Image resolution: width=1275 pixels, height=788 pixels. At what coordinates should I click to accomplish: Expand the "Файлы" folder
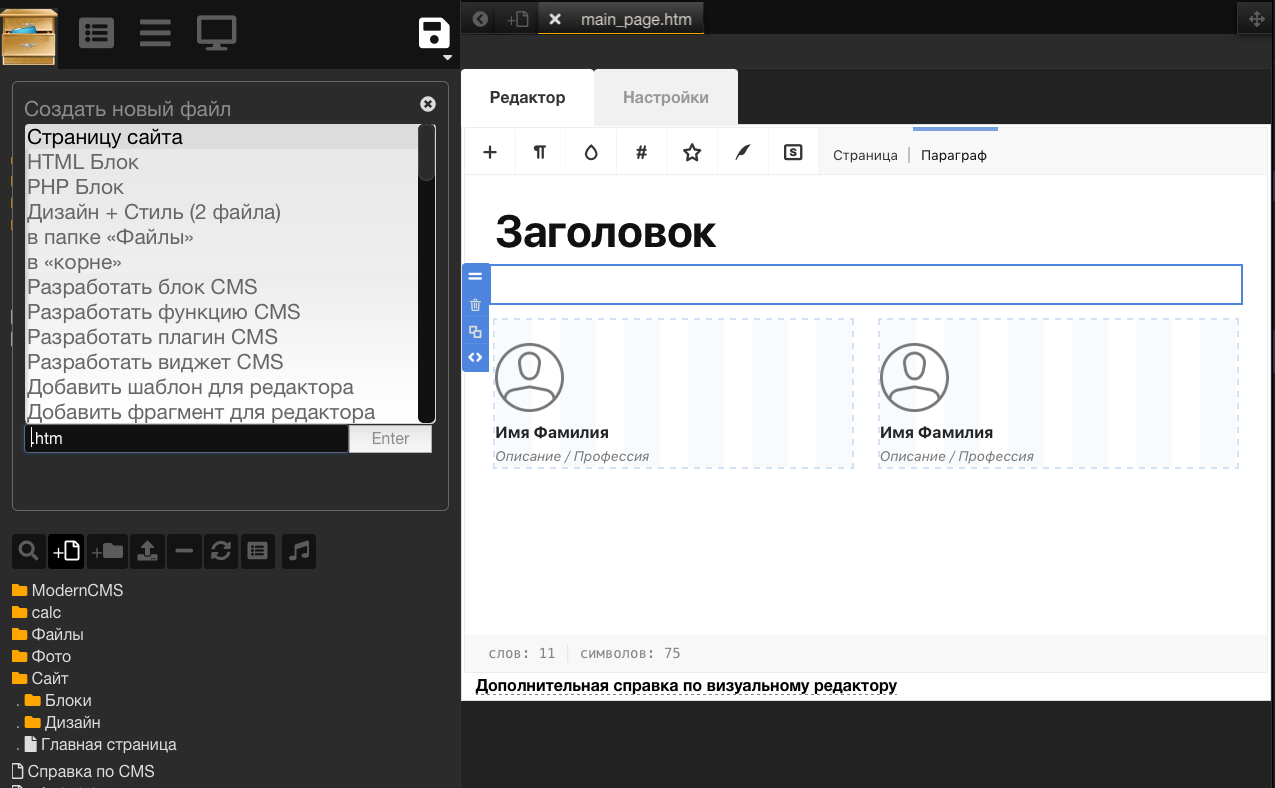coord(57,634)
